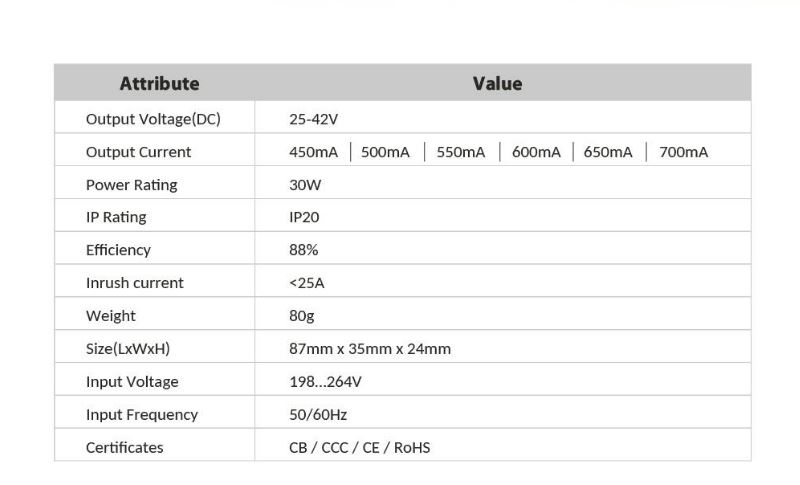Select the 500mA output current value
The image size is (800, 485).
pyautogui.click(x=385, y=152)
